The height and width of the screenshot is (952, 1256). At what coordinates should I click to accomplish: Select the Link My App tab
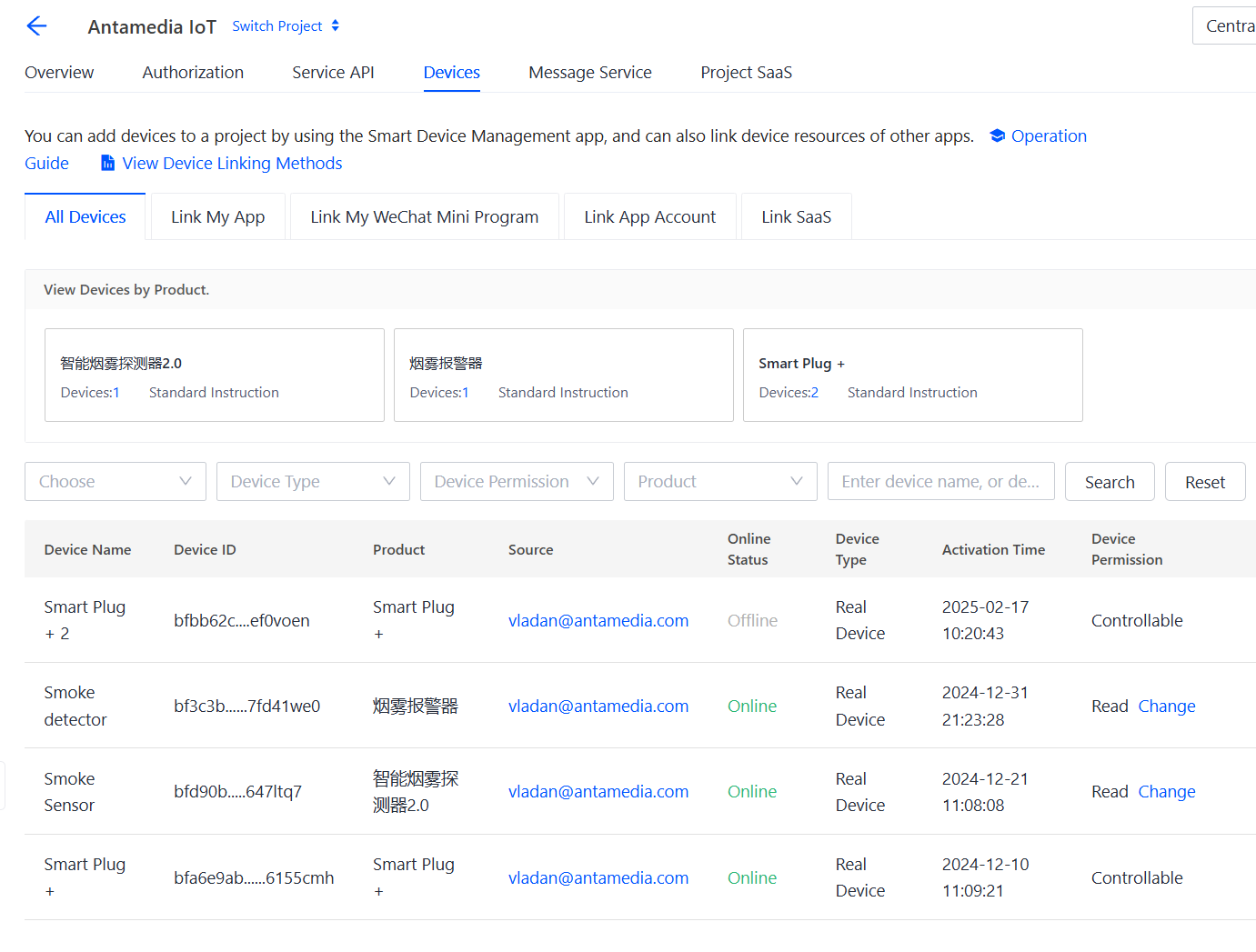(x=217, y=217)
